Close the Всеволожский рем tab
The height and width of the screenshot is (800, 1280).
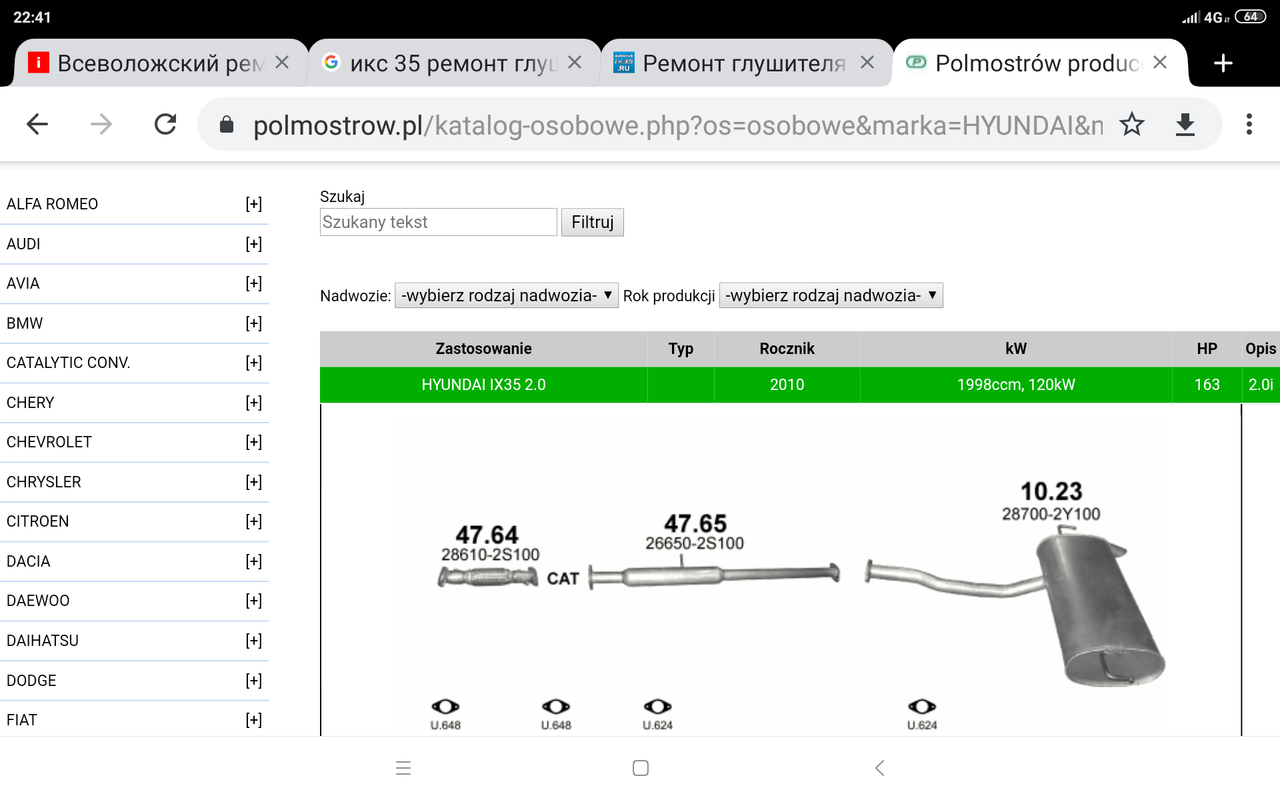(282, 62)
